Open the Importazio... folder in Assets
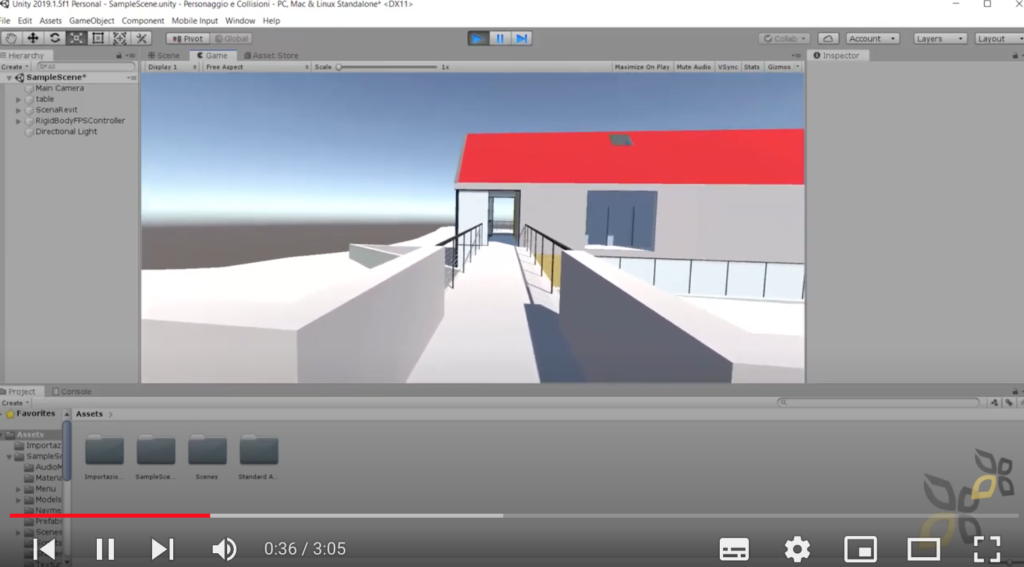1024x567 pixels. click(x=104, y=457)
